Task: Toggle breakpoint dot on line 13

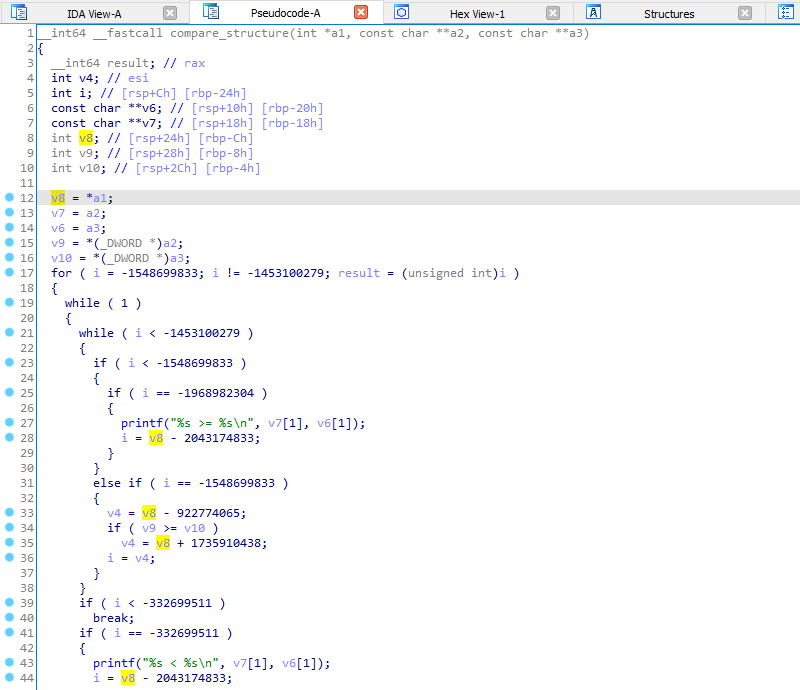Action: 9,212
